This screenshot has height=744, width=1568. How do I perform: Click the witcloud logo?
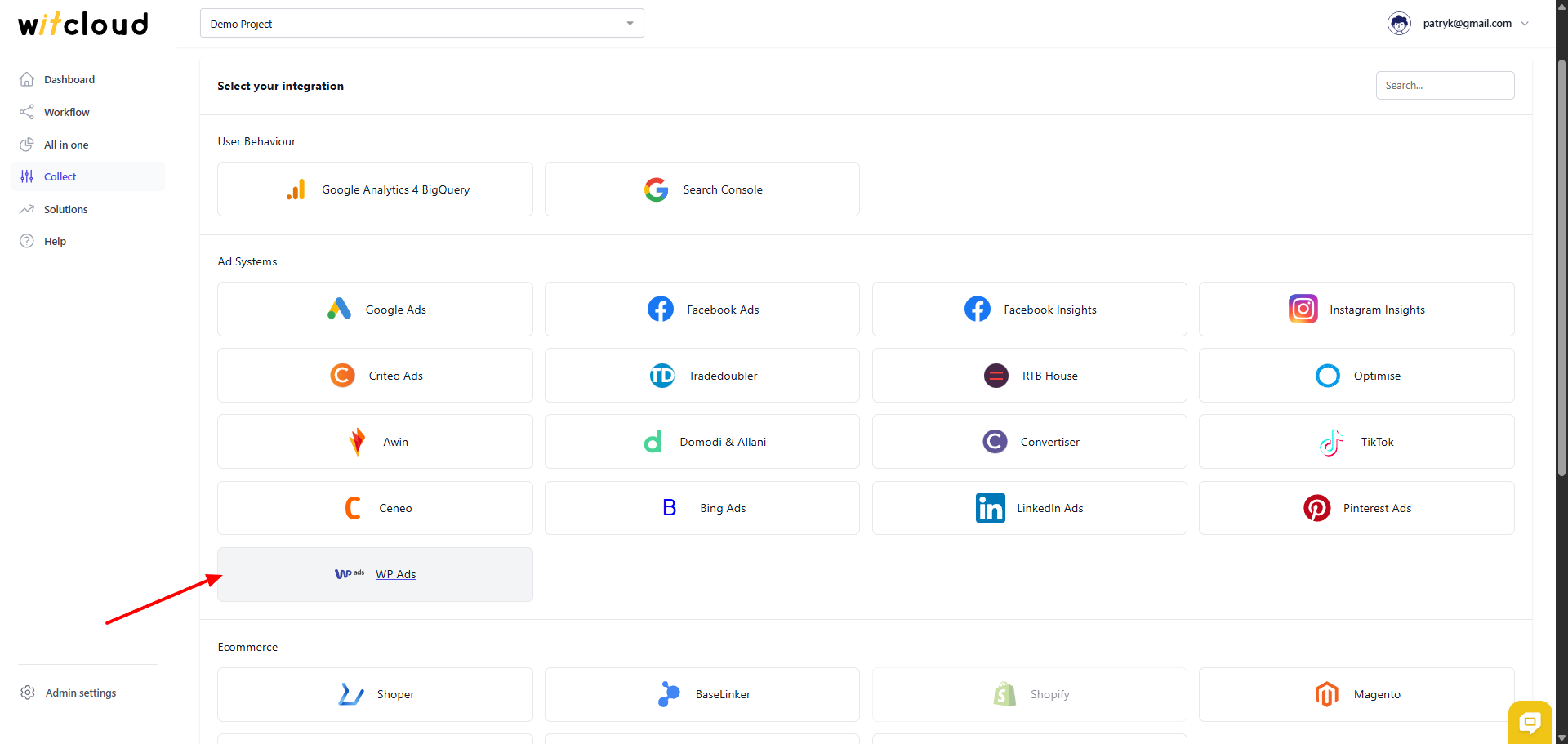pos(83,25)
